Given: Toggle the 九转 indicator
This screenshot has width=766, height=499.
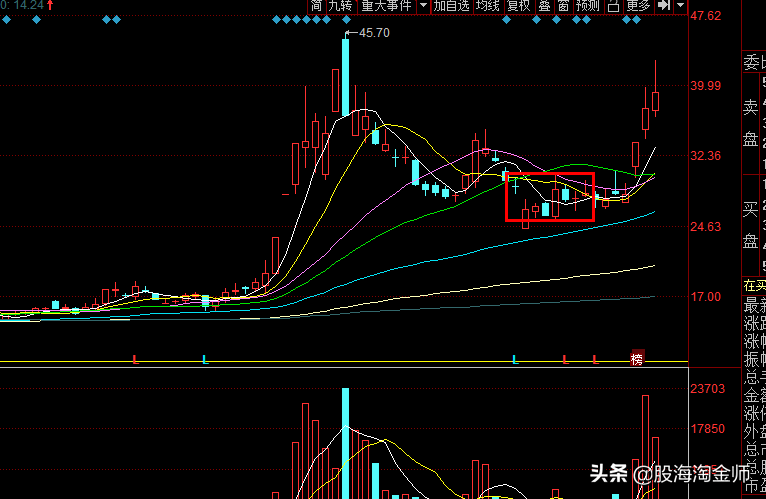Looking at the screenshot, I should coord(340,6).
